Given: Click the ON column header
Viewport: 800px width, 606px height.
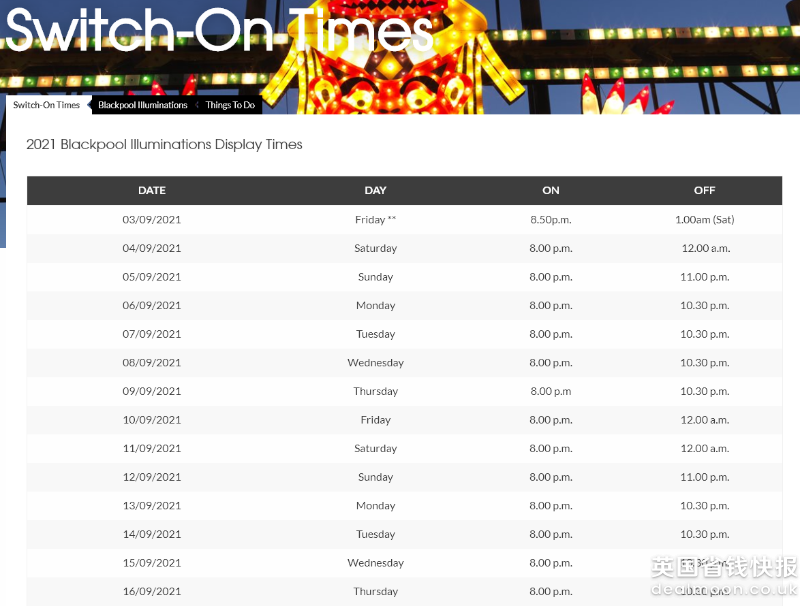Looking at the screenshot, I should (x=551, y=190).
